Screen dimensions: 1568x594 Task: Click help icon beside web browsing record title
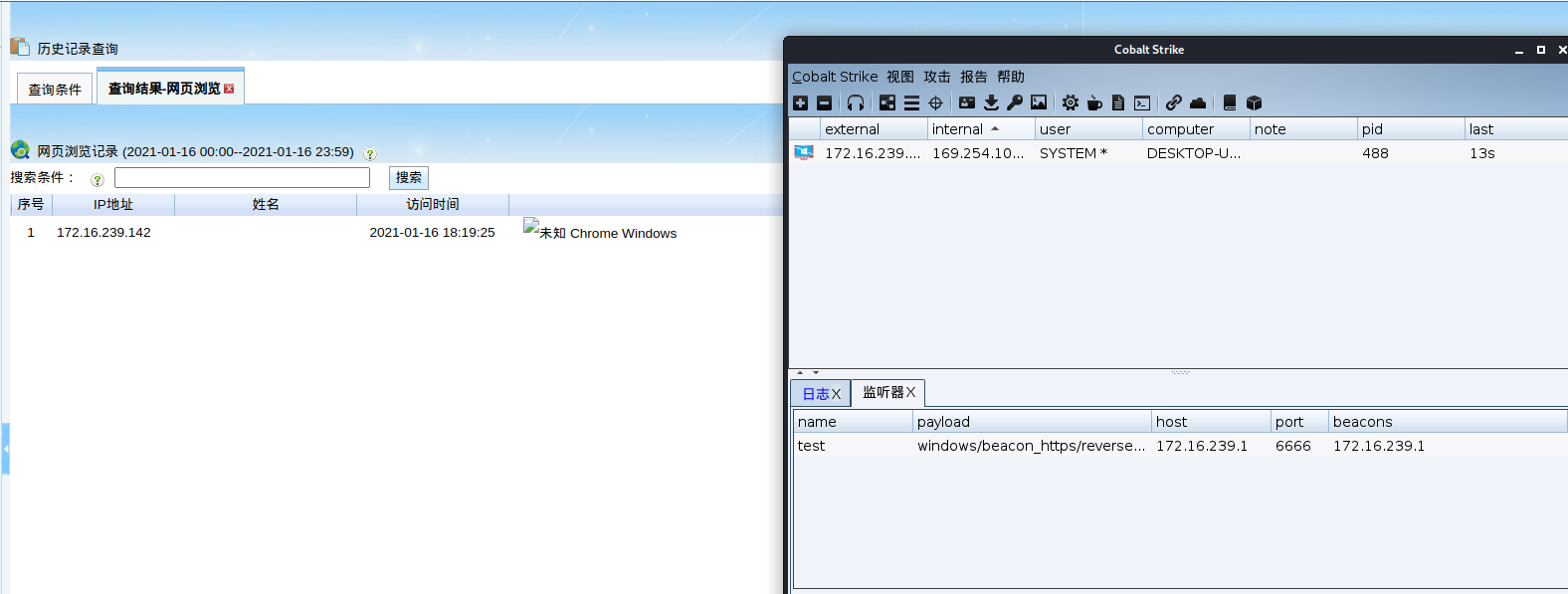pos(370,154)
